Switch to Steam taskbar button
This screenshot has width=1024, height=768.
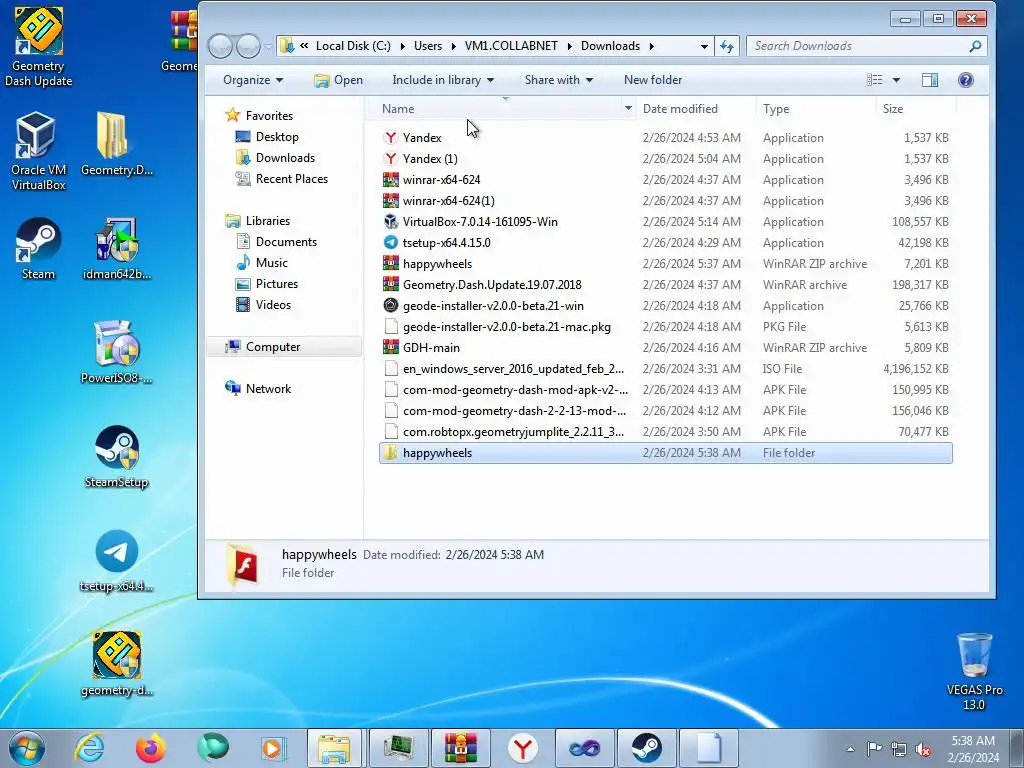pos(646,748)
